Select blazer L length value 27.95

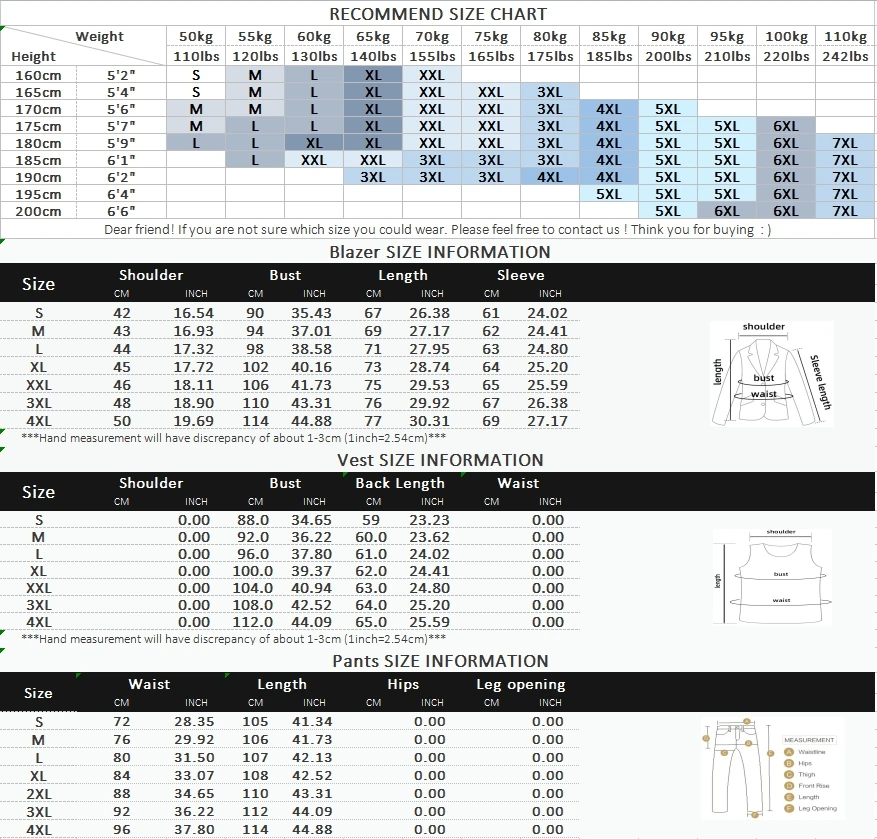(430, 348)
